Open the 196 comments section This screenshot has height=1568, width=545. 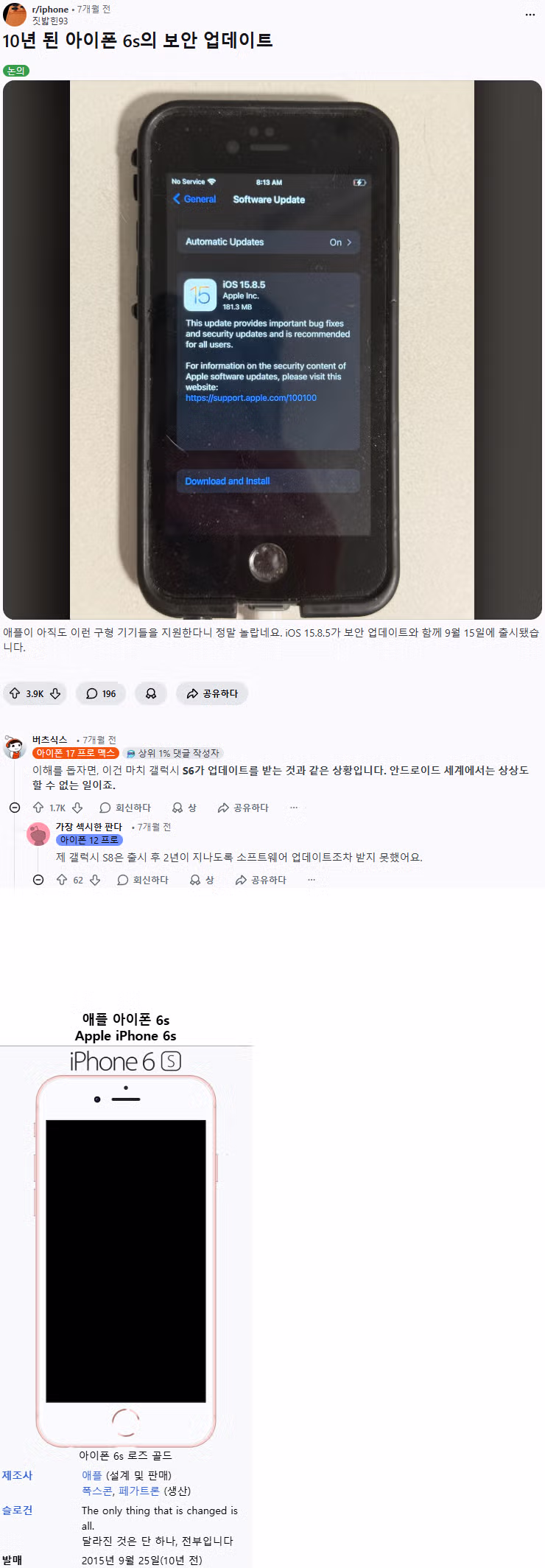(x=101, y=693)
